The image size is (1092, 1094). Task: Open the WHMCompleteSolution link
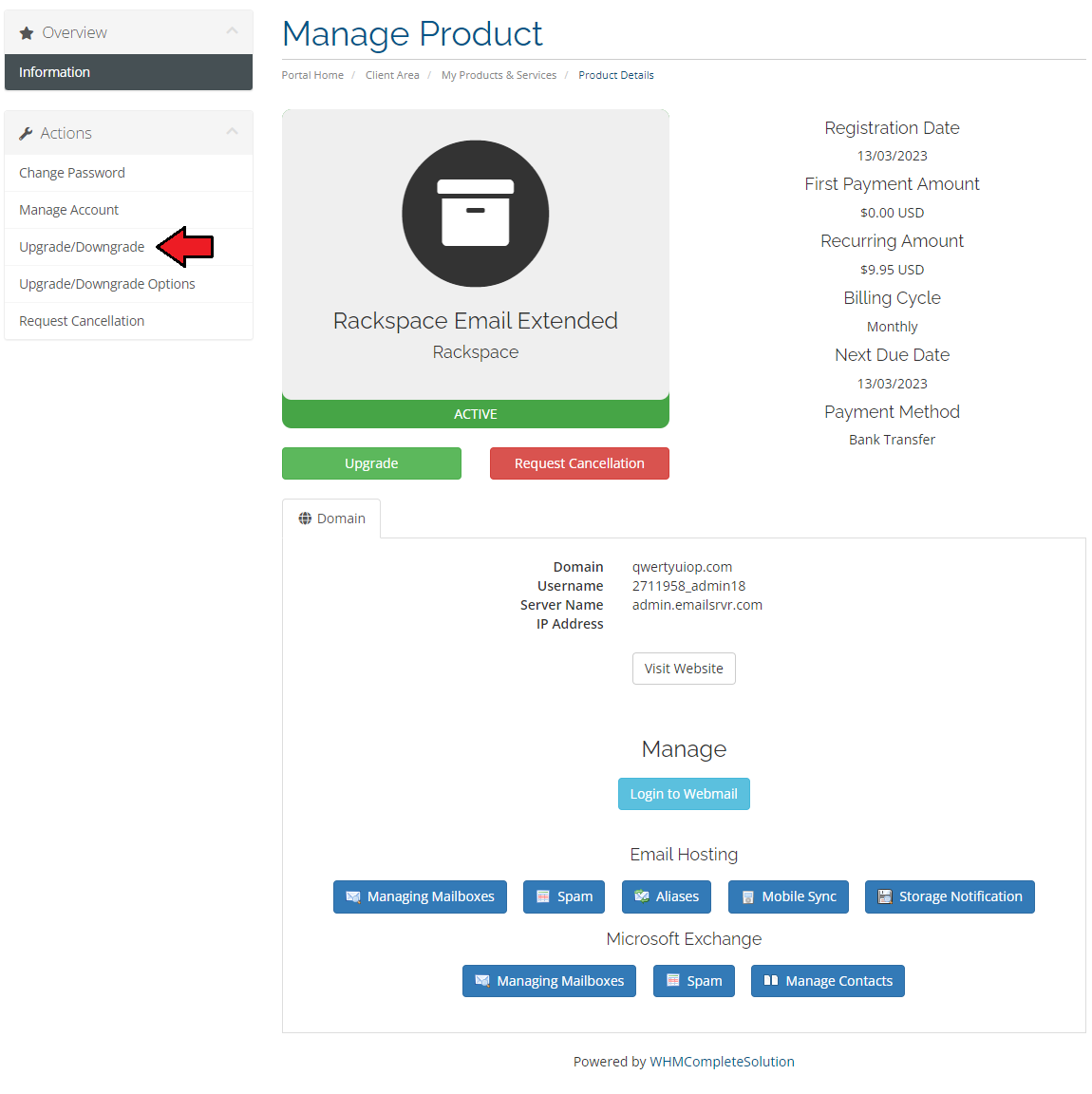pos(723,1061)
